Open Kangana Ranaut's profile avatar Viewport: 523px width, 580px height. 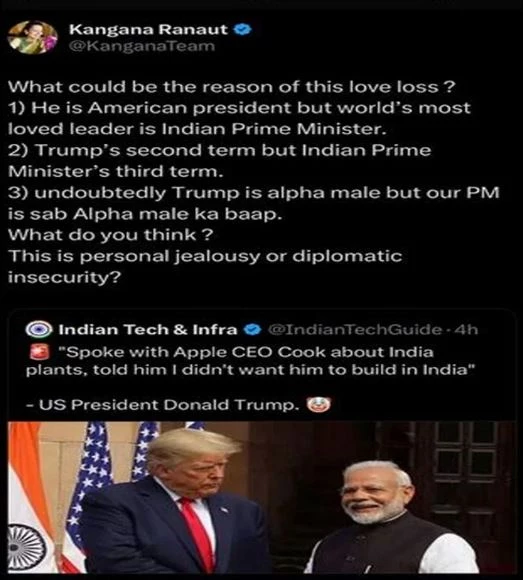click(32, 37)
